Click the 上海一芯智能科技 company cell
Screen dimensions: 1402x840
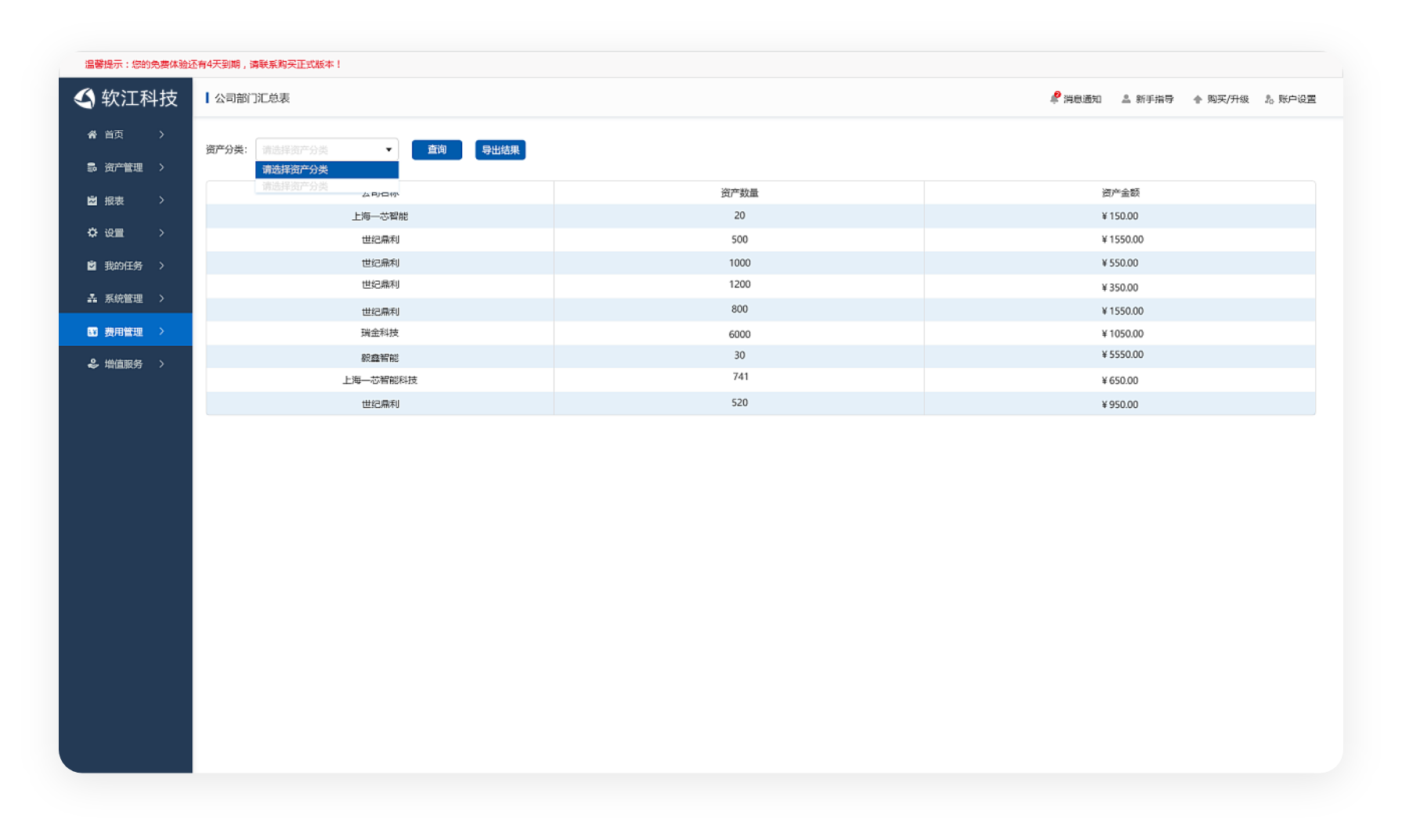coord(380,380)
